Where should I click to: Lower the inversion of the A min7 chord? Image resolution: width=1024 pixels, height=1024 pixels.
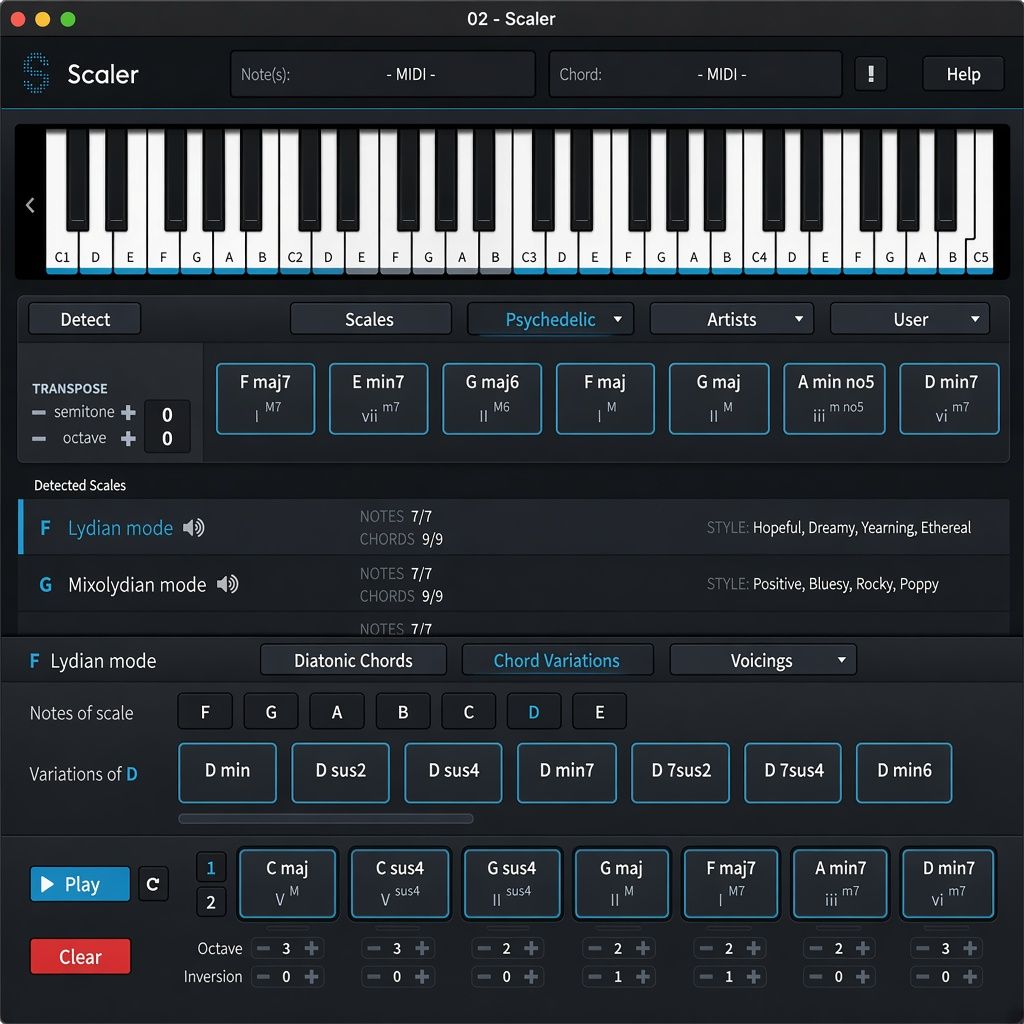click(x=815, y=976)
